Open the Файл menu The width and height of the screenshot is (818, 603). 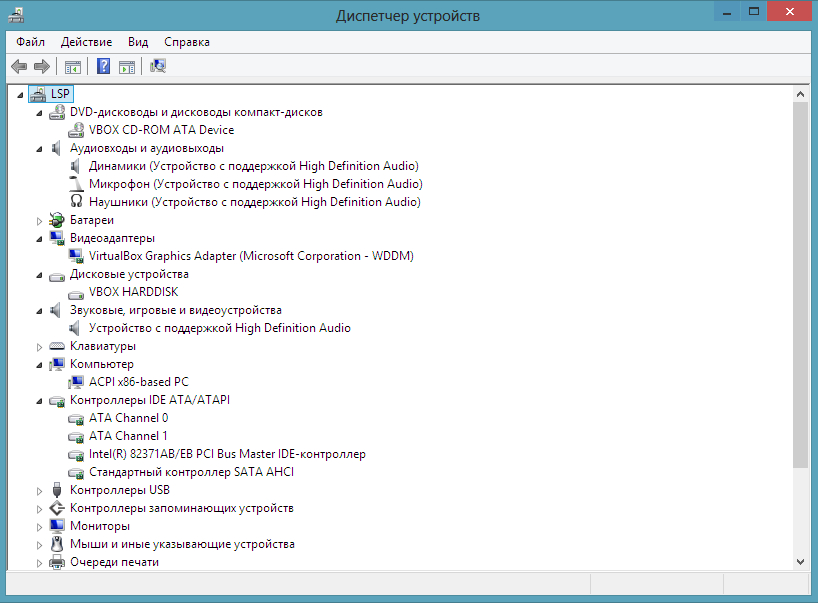[x=30, y=42]
